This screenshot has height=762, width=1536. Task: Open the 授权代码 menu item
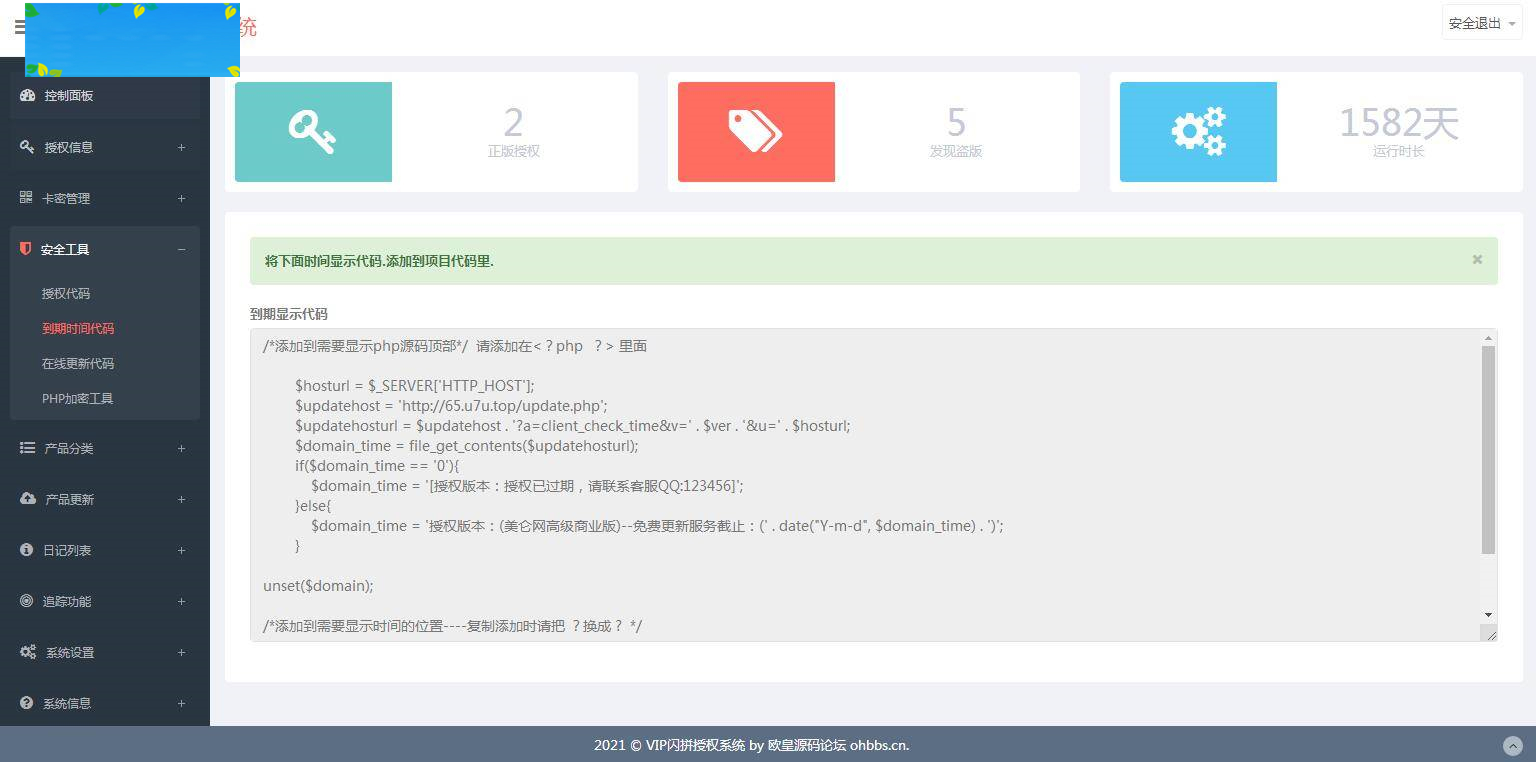tap(66, 293)
